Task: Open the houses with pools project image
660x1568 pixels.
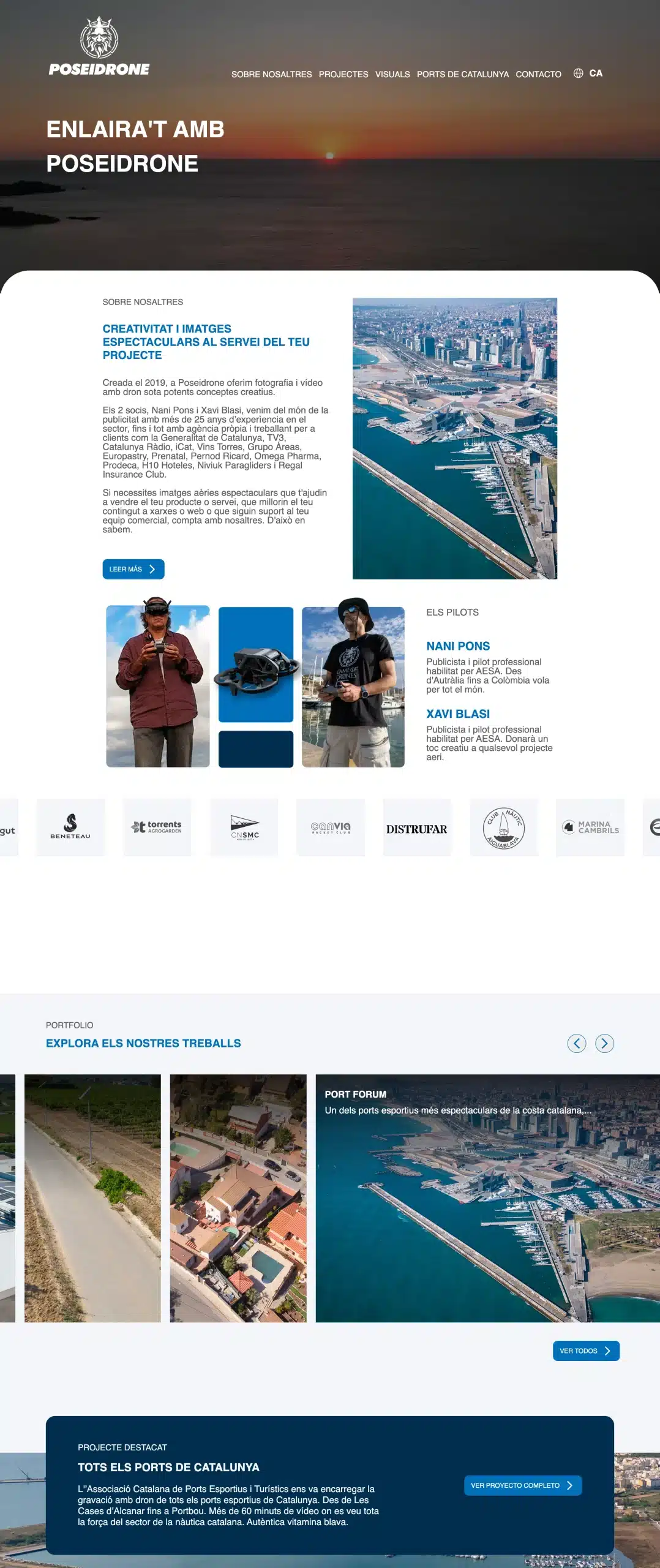Action: coord(238,1198)
